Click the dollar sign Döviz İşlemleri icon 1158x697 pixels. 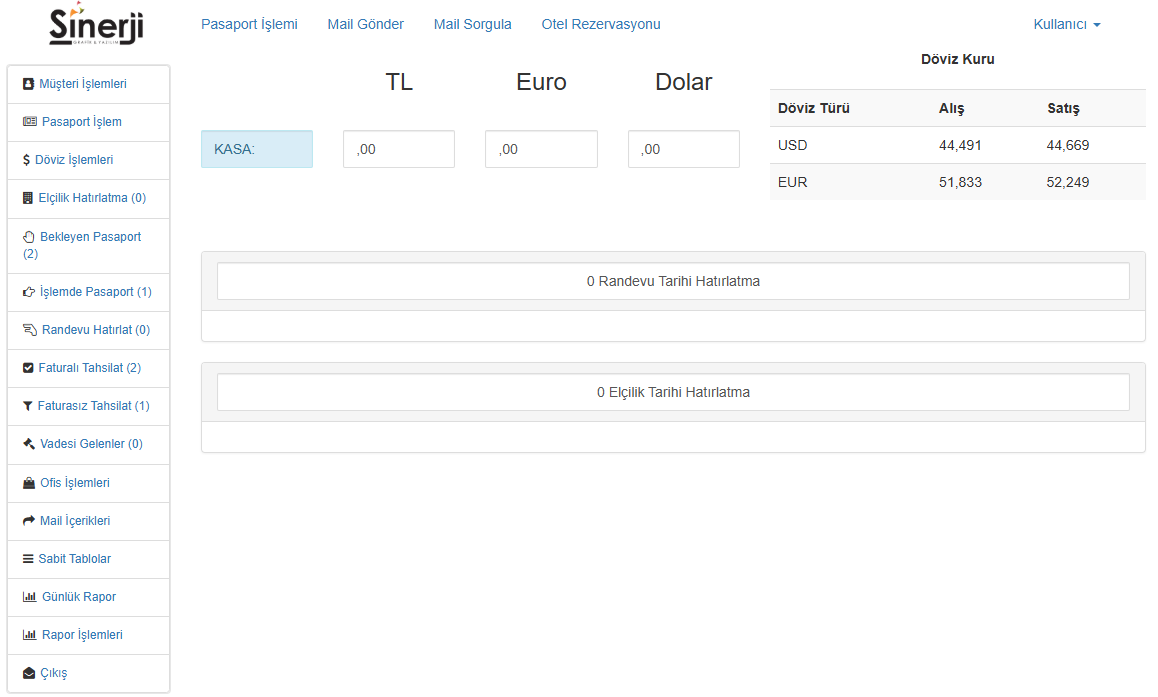26,160
